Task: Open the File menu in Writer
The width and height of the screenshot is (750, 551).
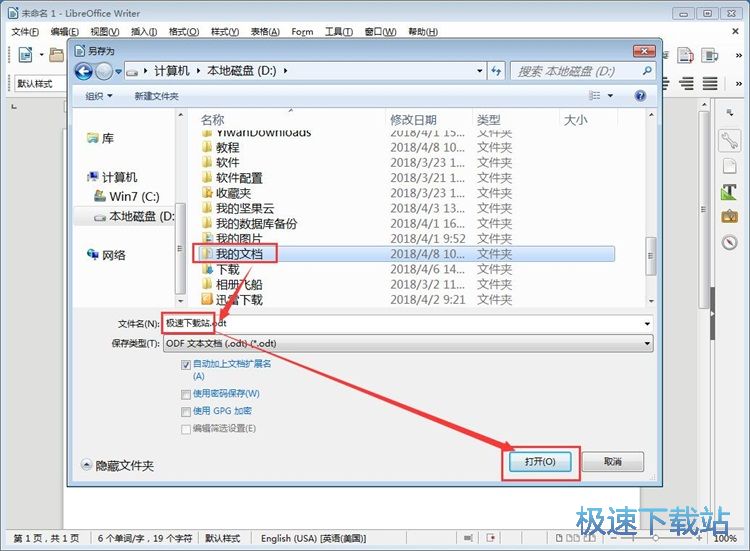Action: click(x=25, y=32)
